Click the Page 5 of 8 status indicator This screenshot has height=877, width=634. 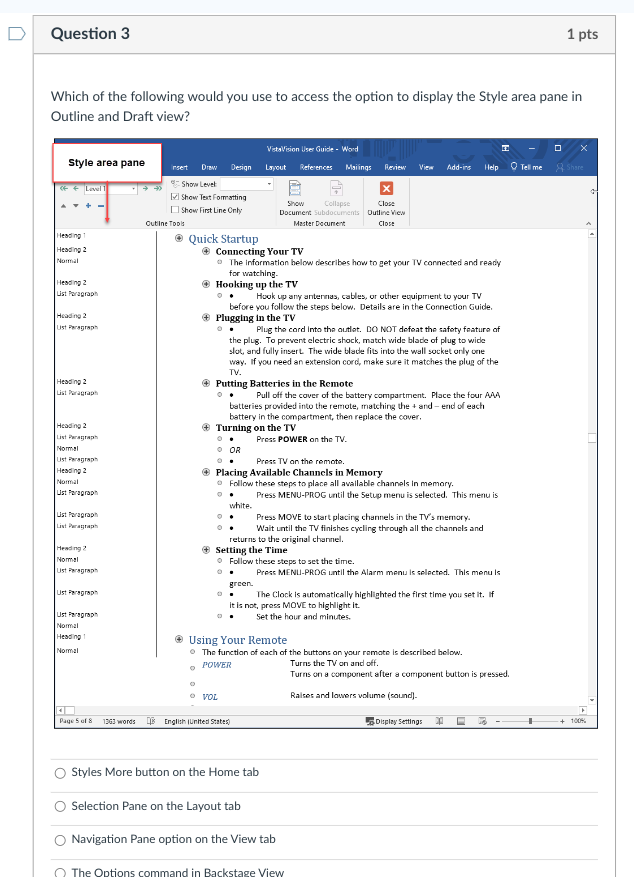[75, 721]
